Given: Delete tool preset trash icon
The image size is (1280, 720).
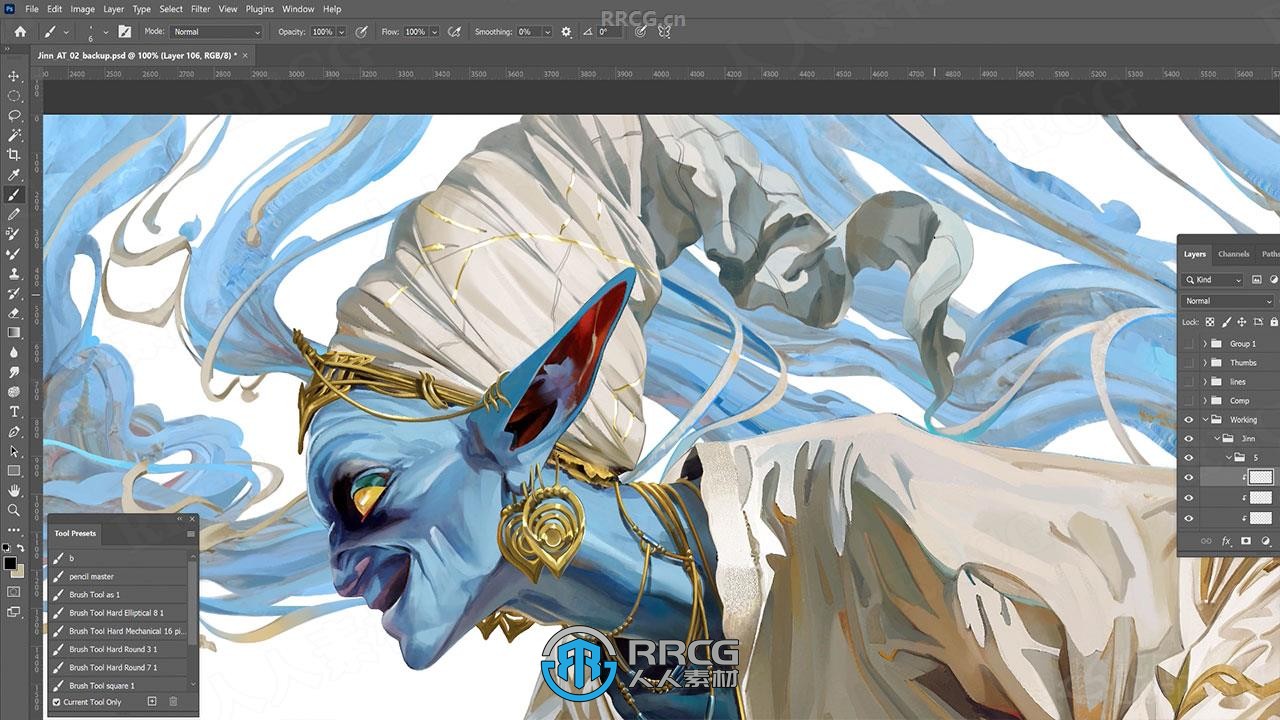Looking at the screenshot, I should point(173,702).
